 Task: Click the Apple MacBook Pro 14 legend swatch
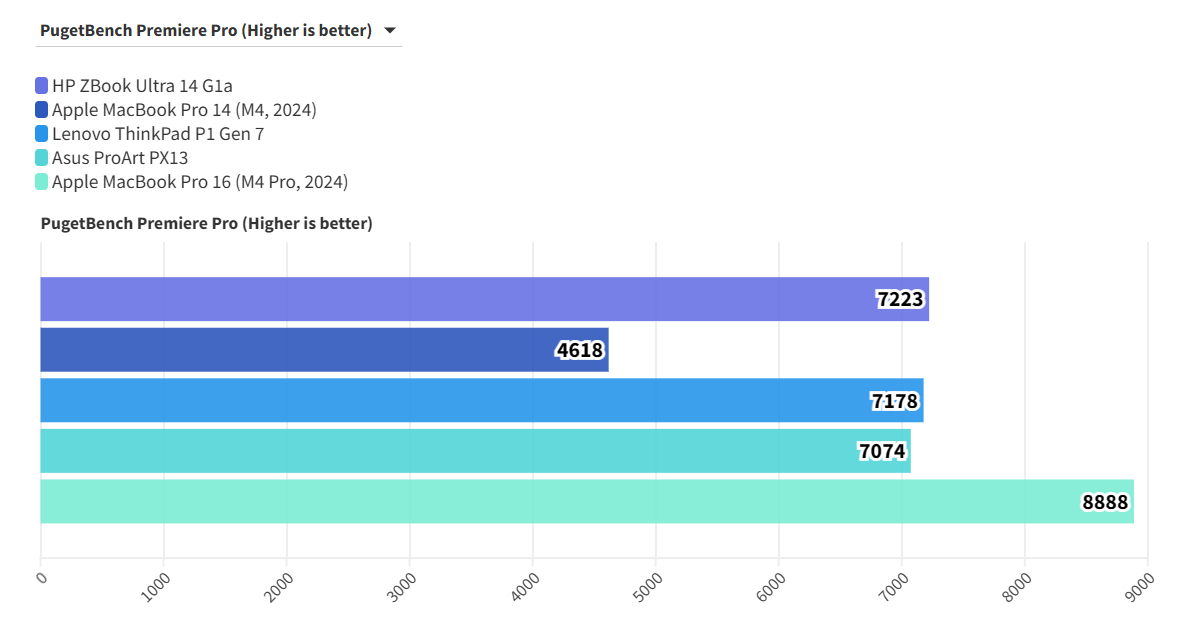pos(41,110)
